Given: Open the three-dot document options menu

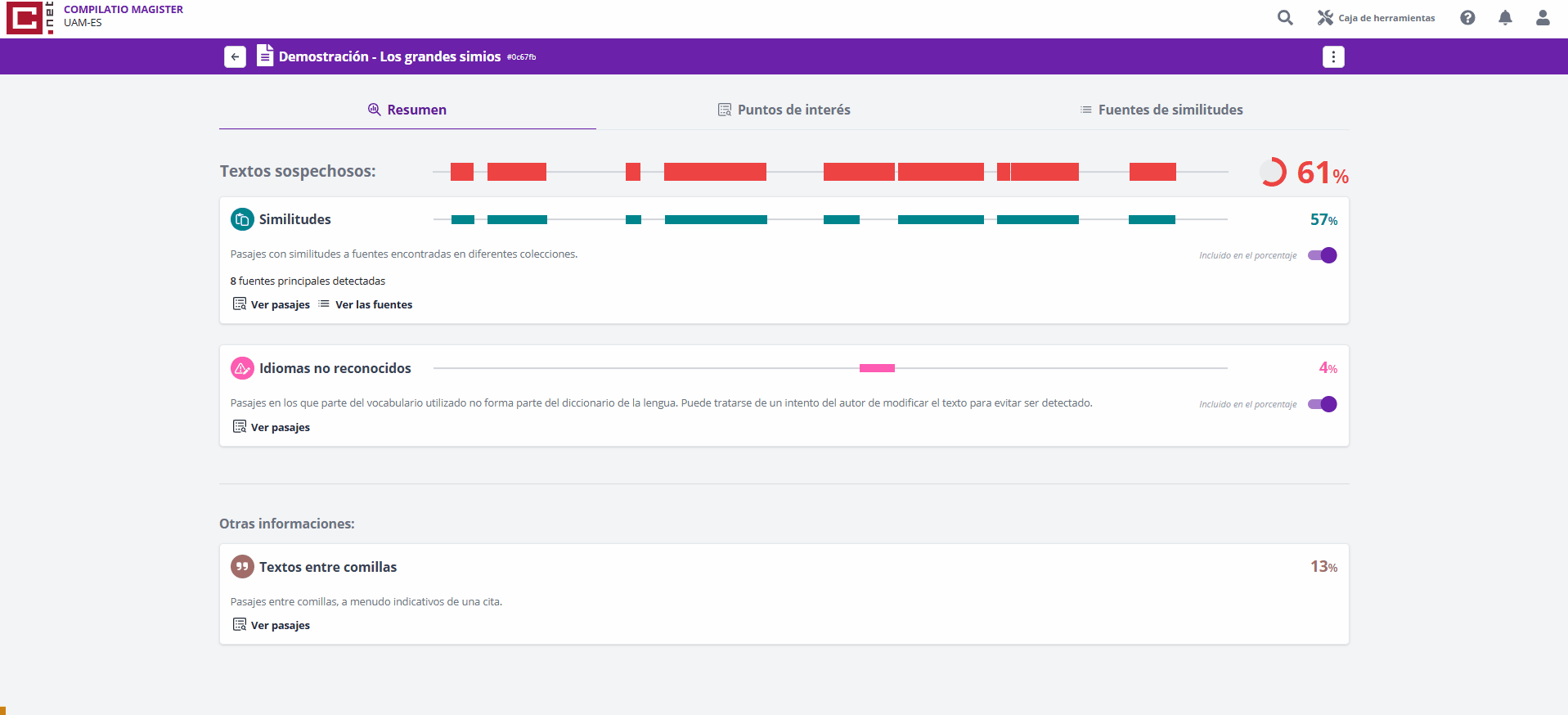Looking at the screenshot, I should pyautogui.click(x=1333, y=56).
